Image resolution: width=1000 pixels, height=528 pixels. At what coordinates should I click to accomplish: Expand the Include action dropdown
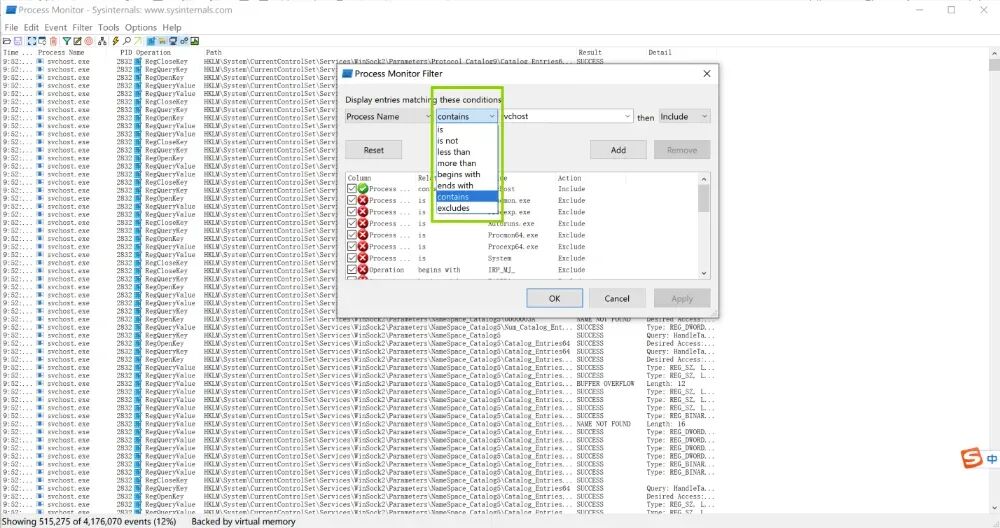tap(684, 117)
